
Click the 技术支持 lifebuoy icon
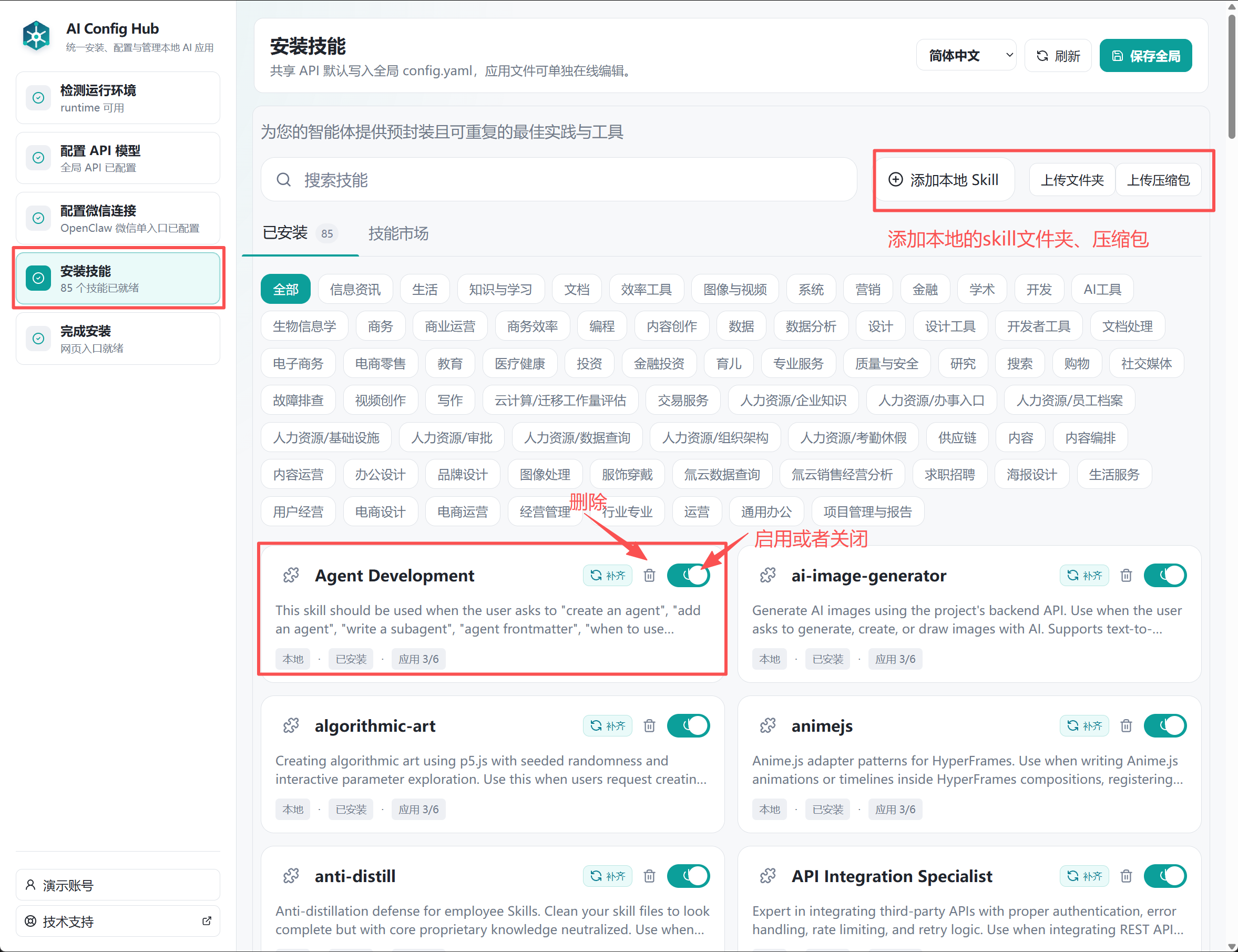point(30,922)
